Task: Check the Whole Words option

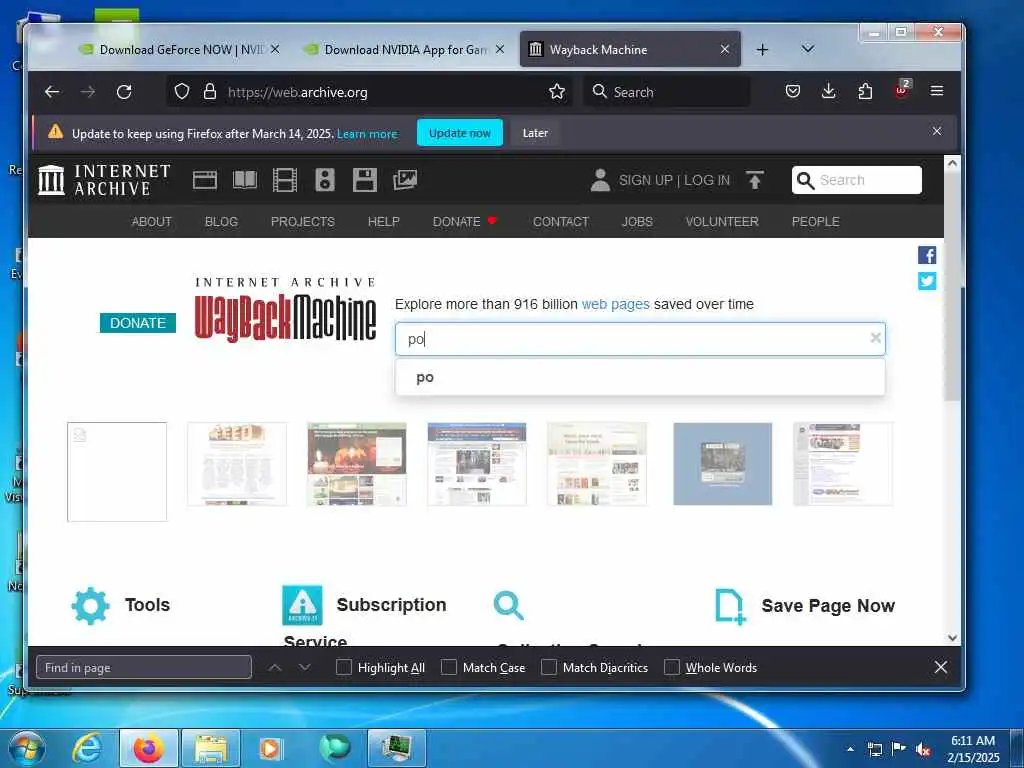Action: [x=671, y=667]
